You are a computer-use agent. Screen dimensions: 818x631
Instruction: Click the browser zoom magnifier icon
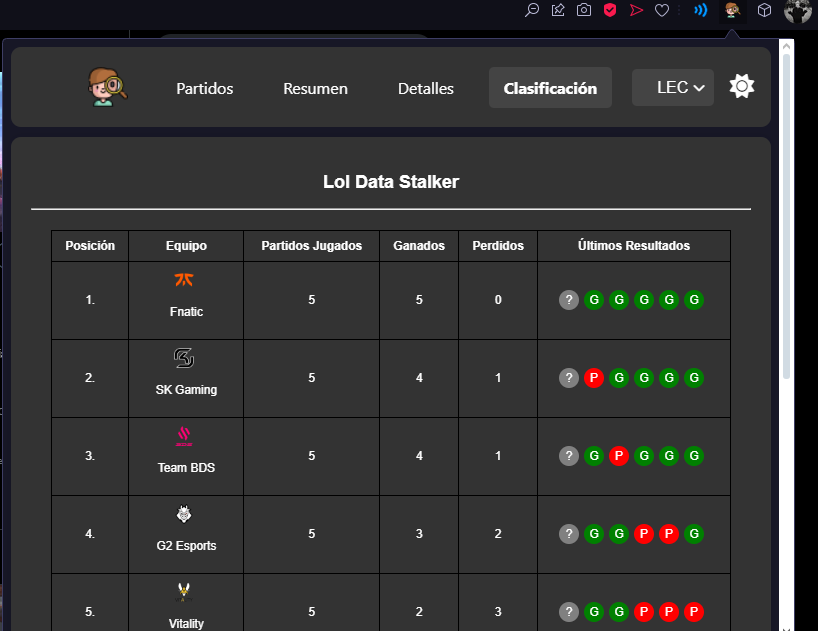click(x=532, y=10)
